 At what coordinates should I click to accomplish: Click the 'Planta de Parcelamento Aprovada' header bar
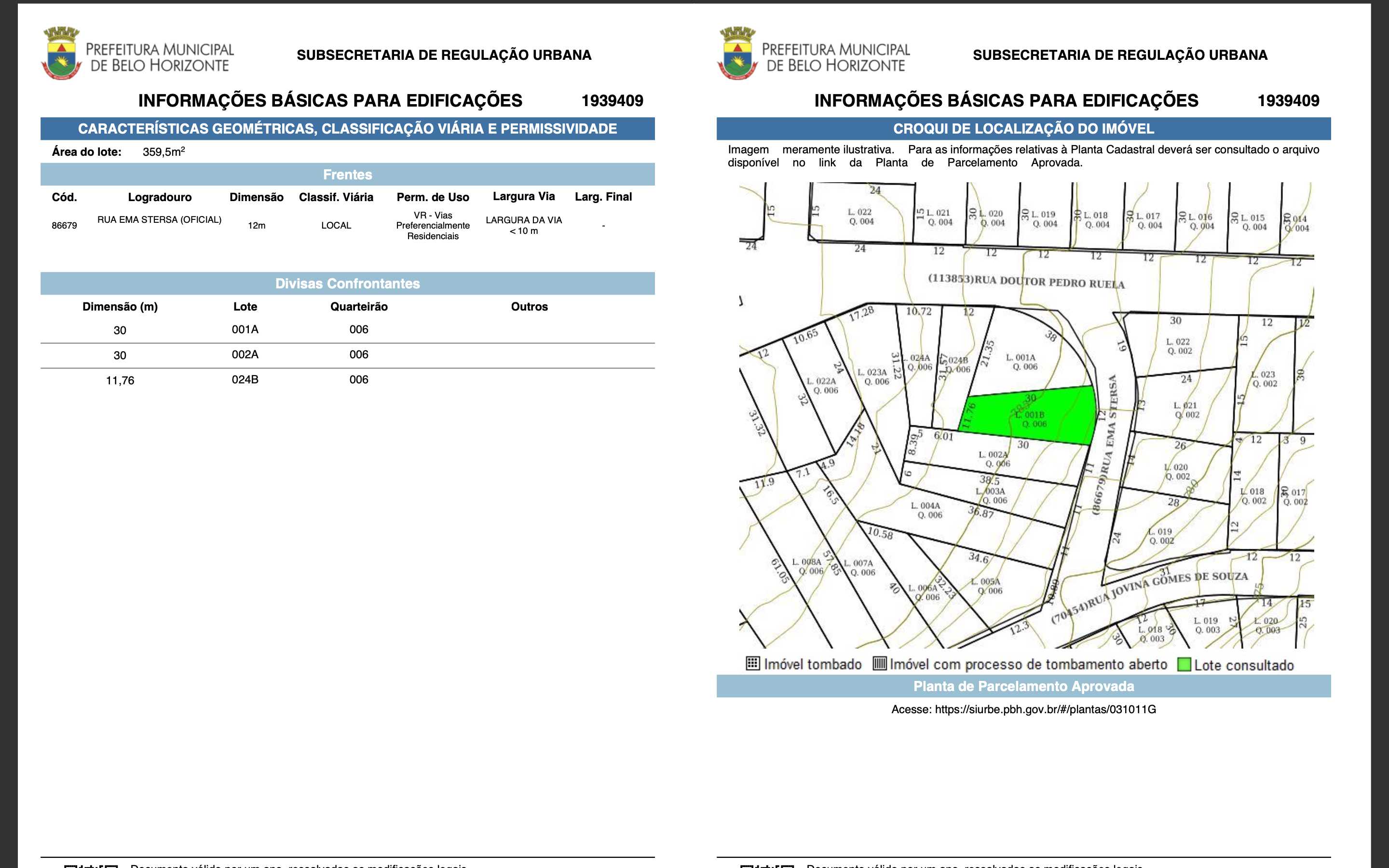click(x=1023, y=687)
